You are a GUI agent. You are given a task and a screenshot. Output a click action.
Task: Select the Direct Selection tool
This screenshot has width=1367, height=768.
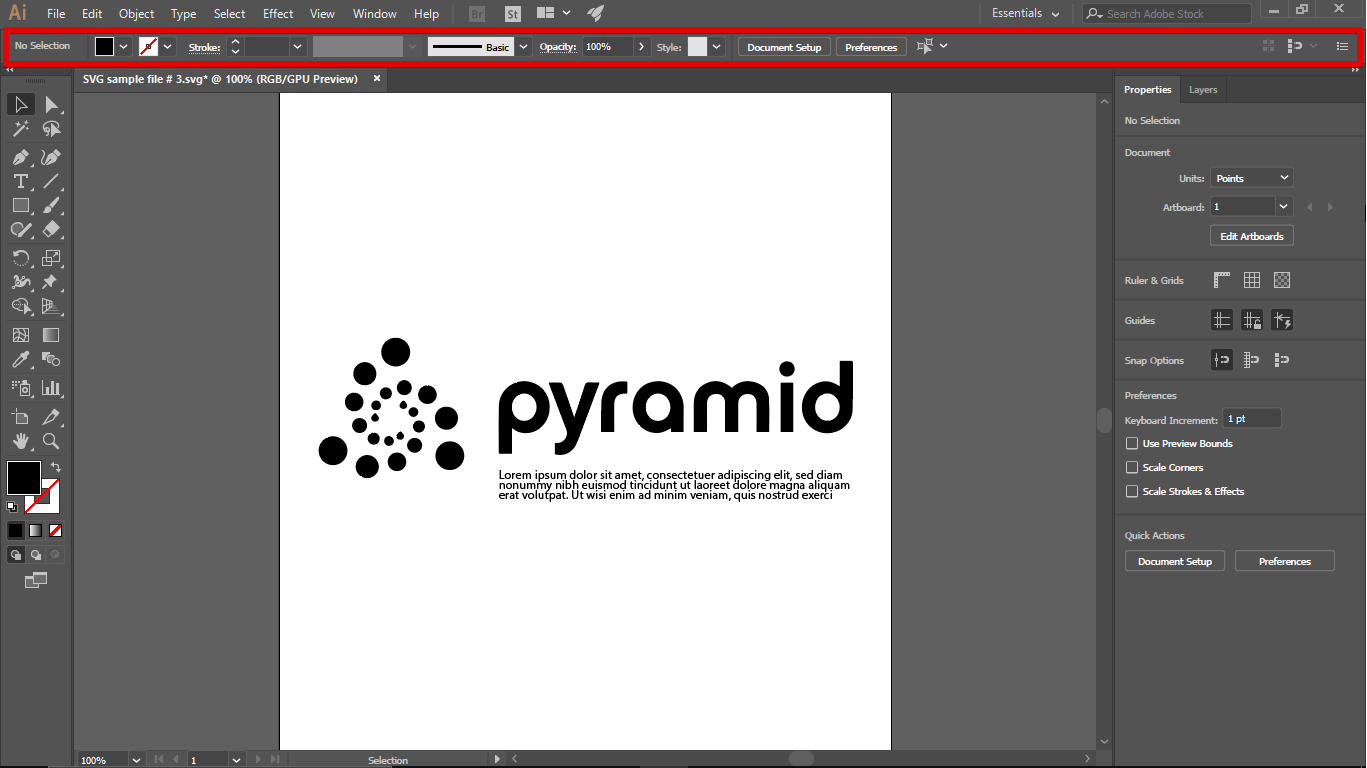(x=51, y=105)
